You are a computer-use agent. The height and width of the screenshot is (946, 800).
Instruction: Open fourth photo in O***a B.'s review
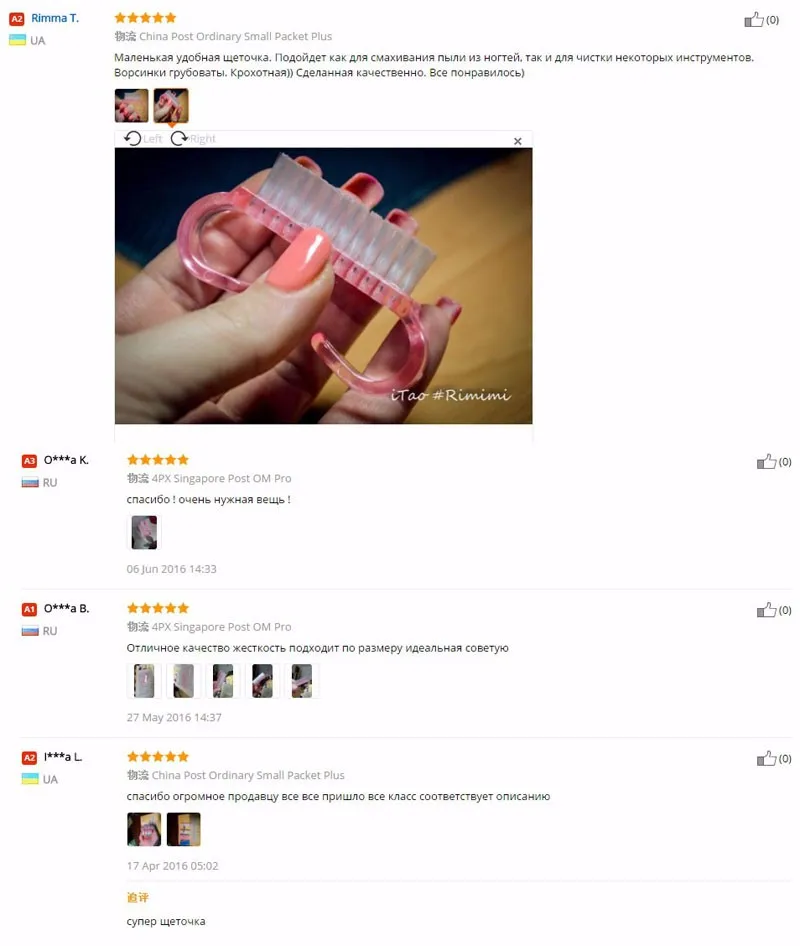click(262, 681)
